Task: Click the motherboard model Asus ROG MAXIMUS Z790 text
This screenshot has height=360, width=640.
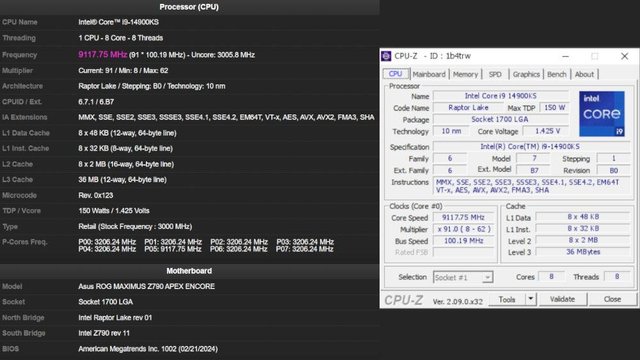Action: click(147, 287)
